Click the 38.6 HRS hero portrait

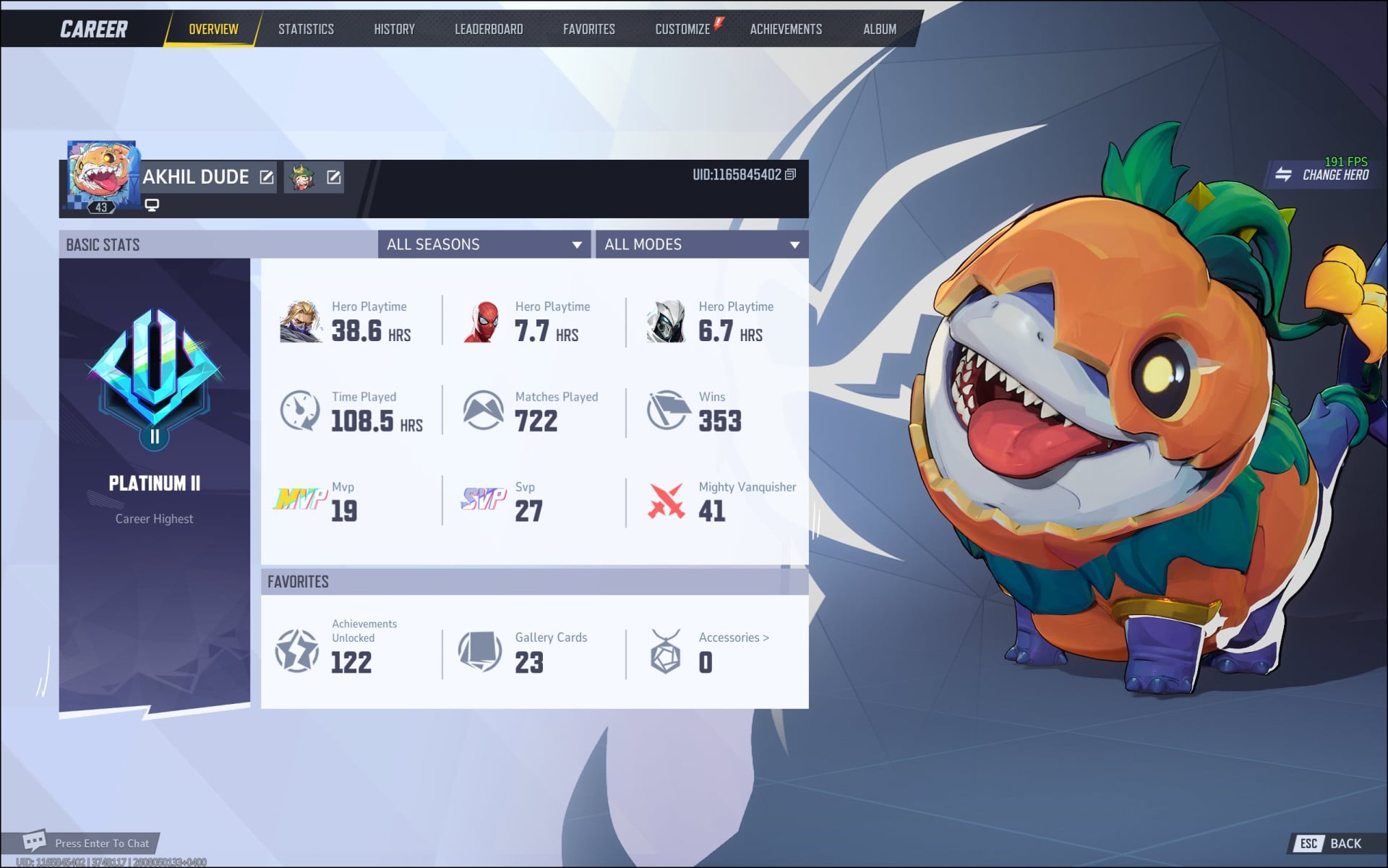[301, 322]
